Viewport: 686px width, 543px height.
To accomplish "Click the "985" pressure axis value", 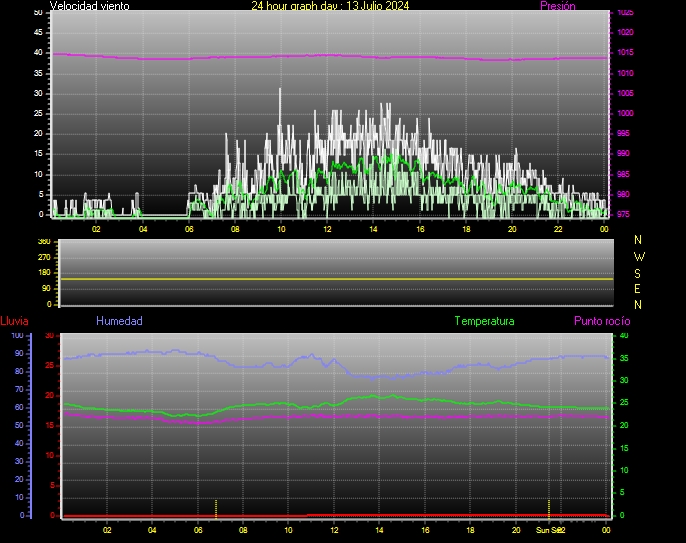I will click(623, 174).
